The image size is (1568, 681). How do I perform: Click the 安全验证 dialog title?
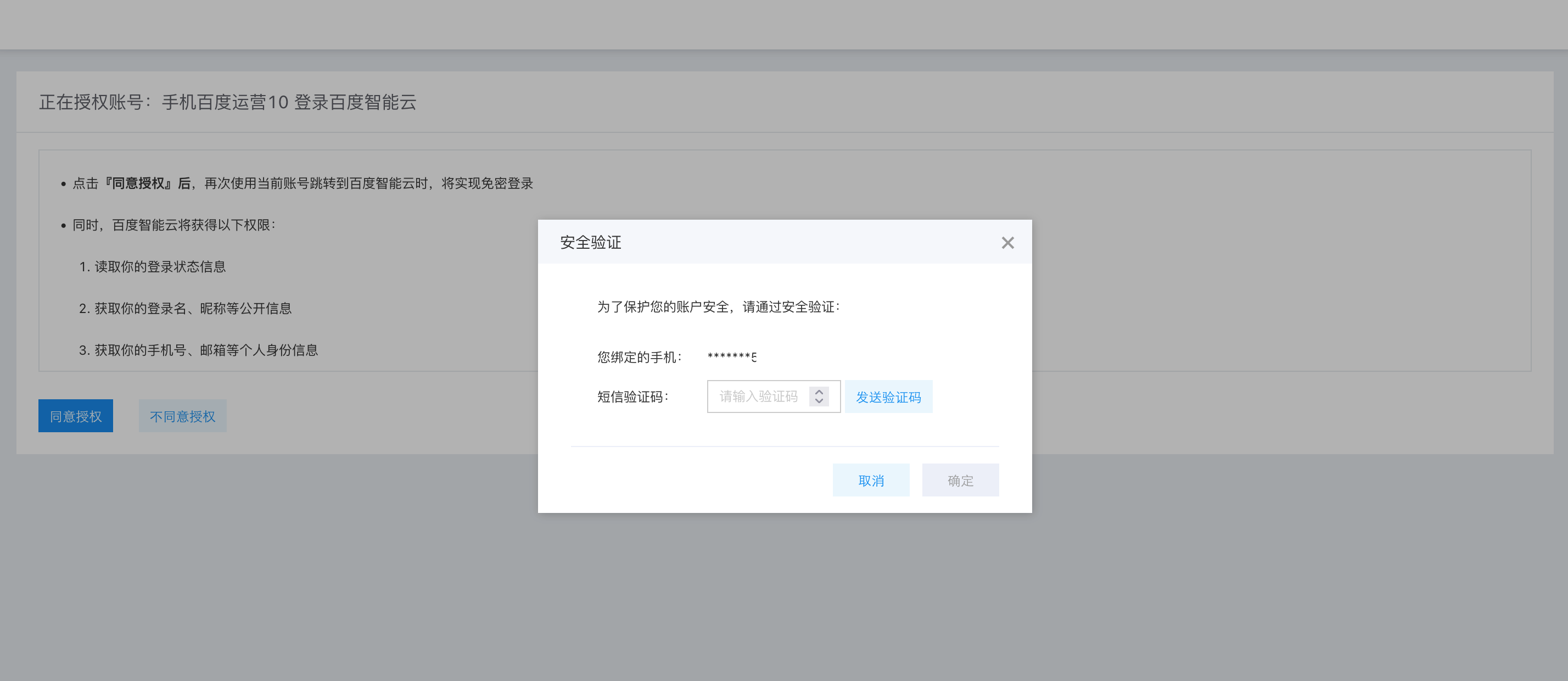point(590,242)
